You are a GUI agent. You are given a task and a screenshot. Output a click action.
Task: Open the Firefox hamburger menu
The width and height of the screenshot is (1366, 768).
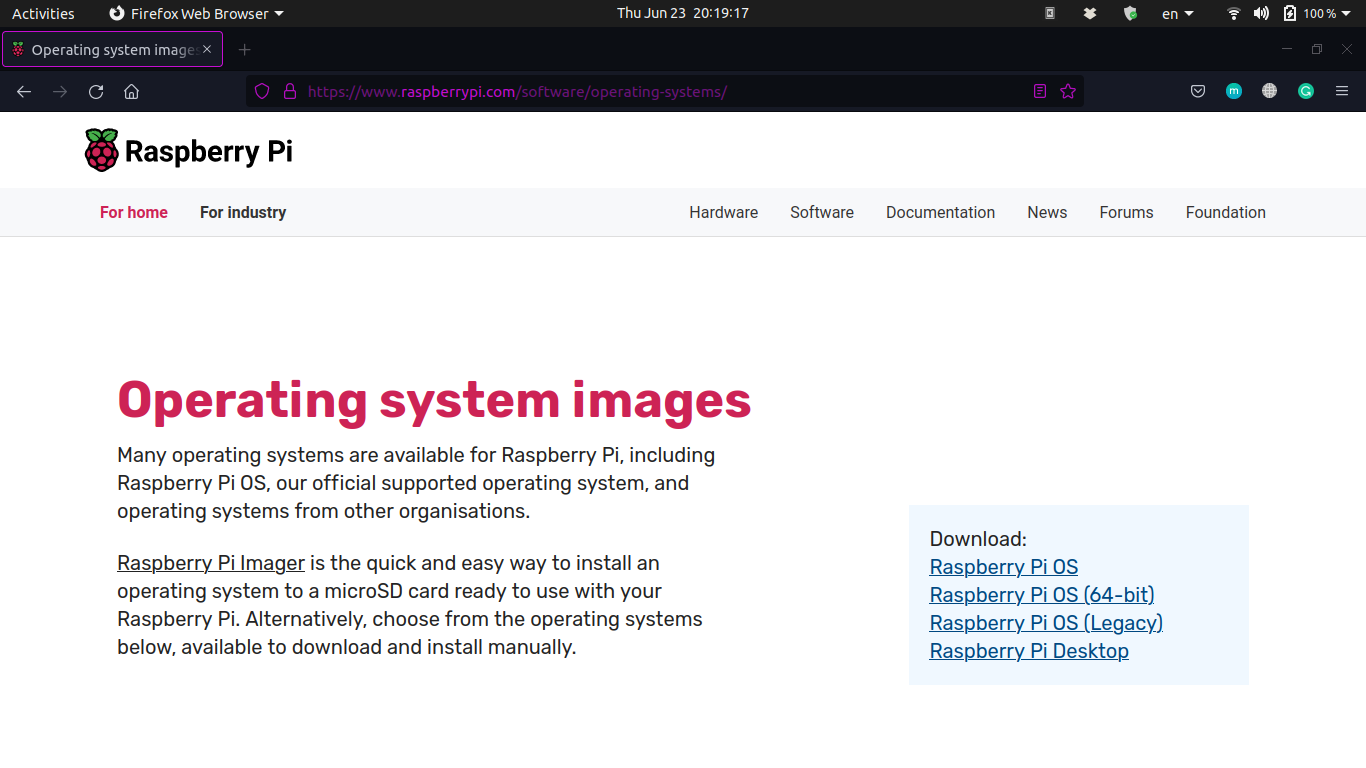point(1342,91)
